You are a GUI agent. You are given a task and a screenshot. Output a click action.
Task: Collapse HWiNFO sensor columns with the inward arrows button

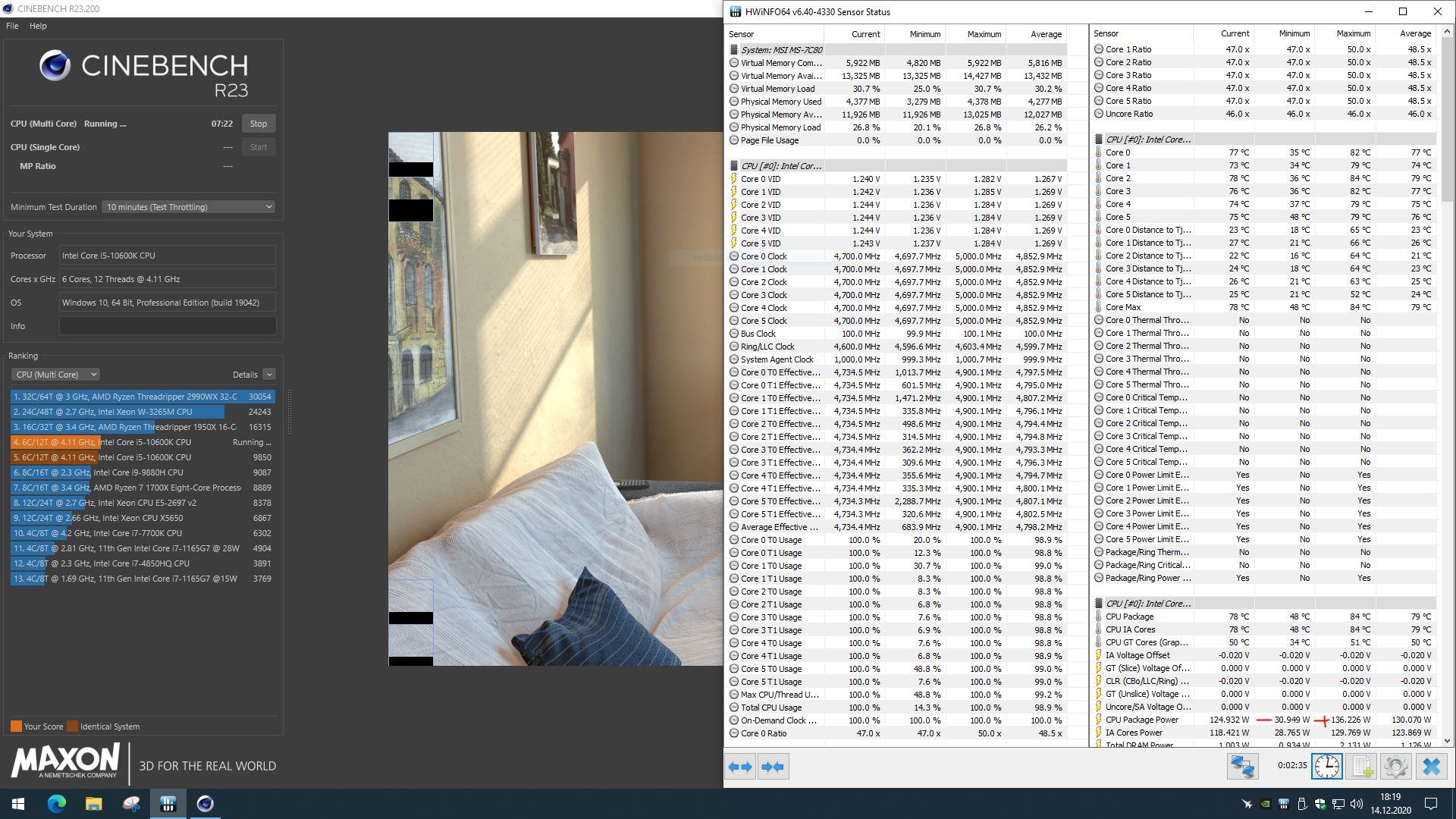773,767
